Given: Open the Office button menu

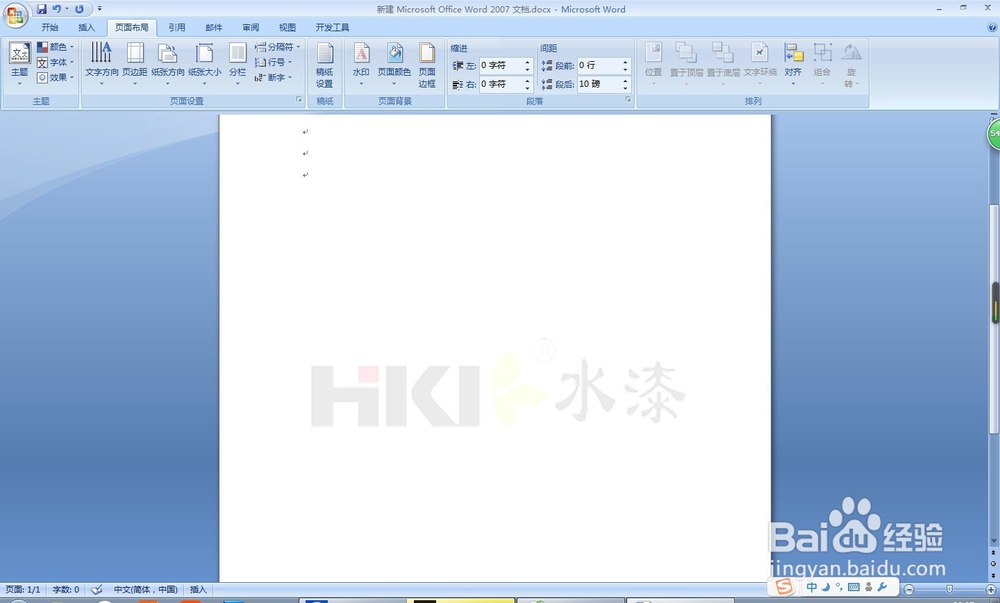Looking at the screenshot, I should pyautogui.click(x=15, y=15).
